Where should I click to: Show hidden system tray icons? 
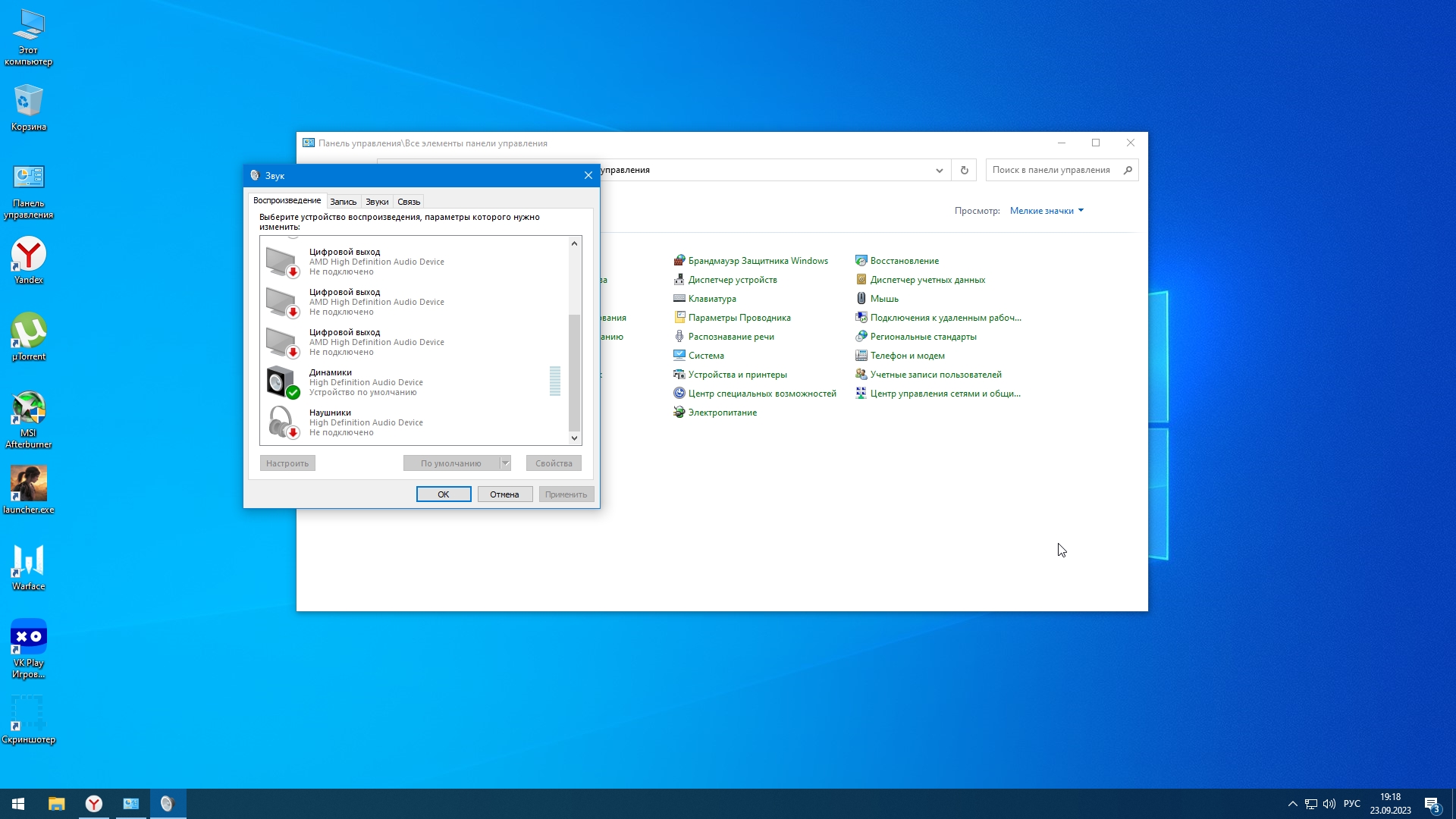pyautogui.click(x=1292, y=804)
